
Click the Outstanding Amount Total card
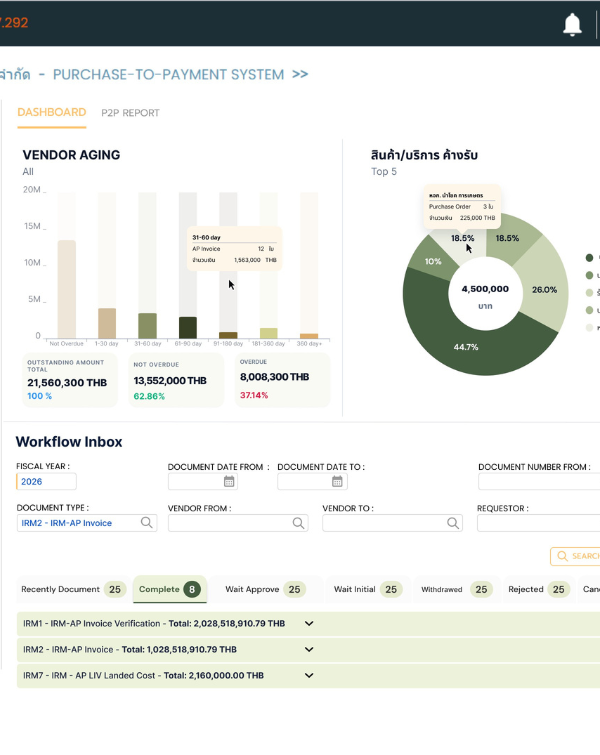point(70,380)
